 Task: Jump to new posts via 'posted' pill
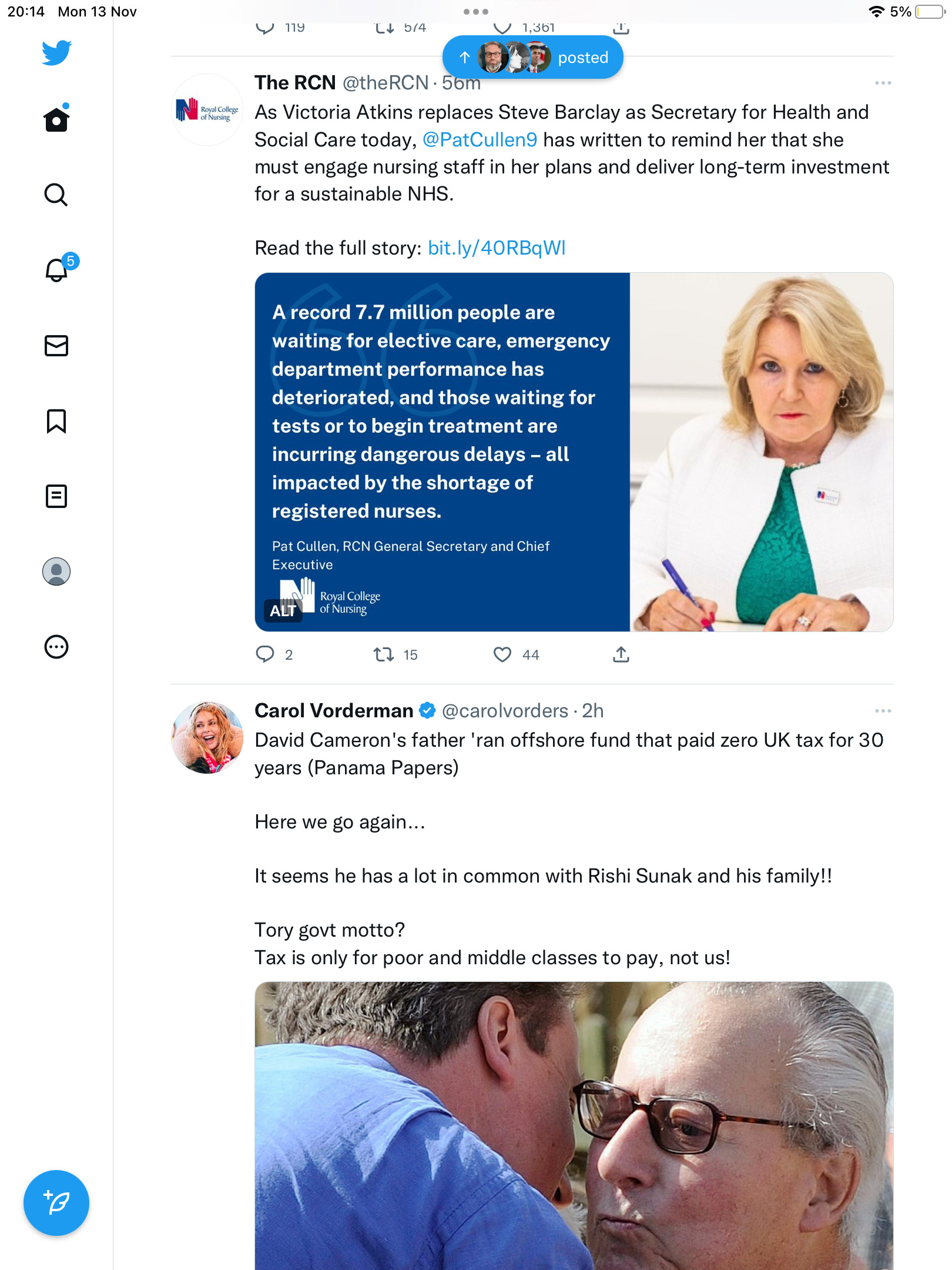533,57
